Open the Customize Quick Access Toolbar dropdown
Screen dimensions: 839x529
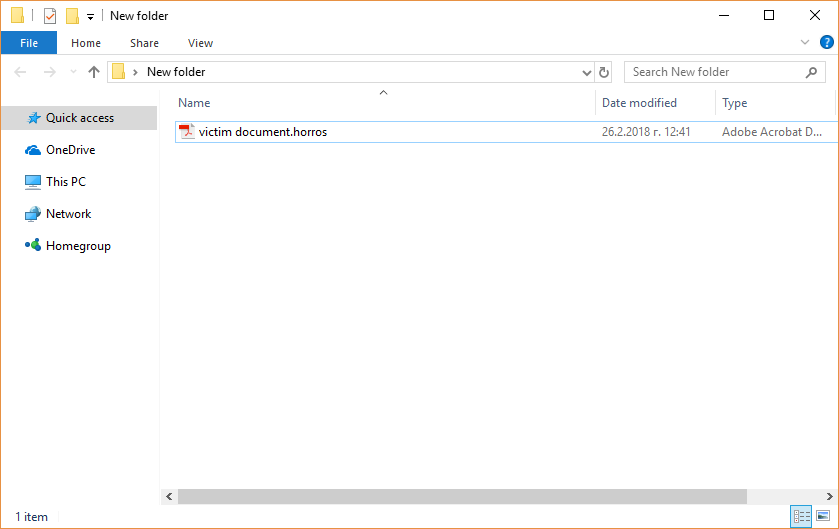(90, 17)
